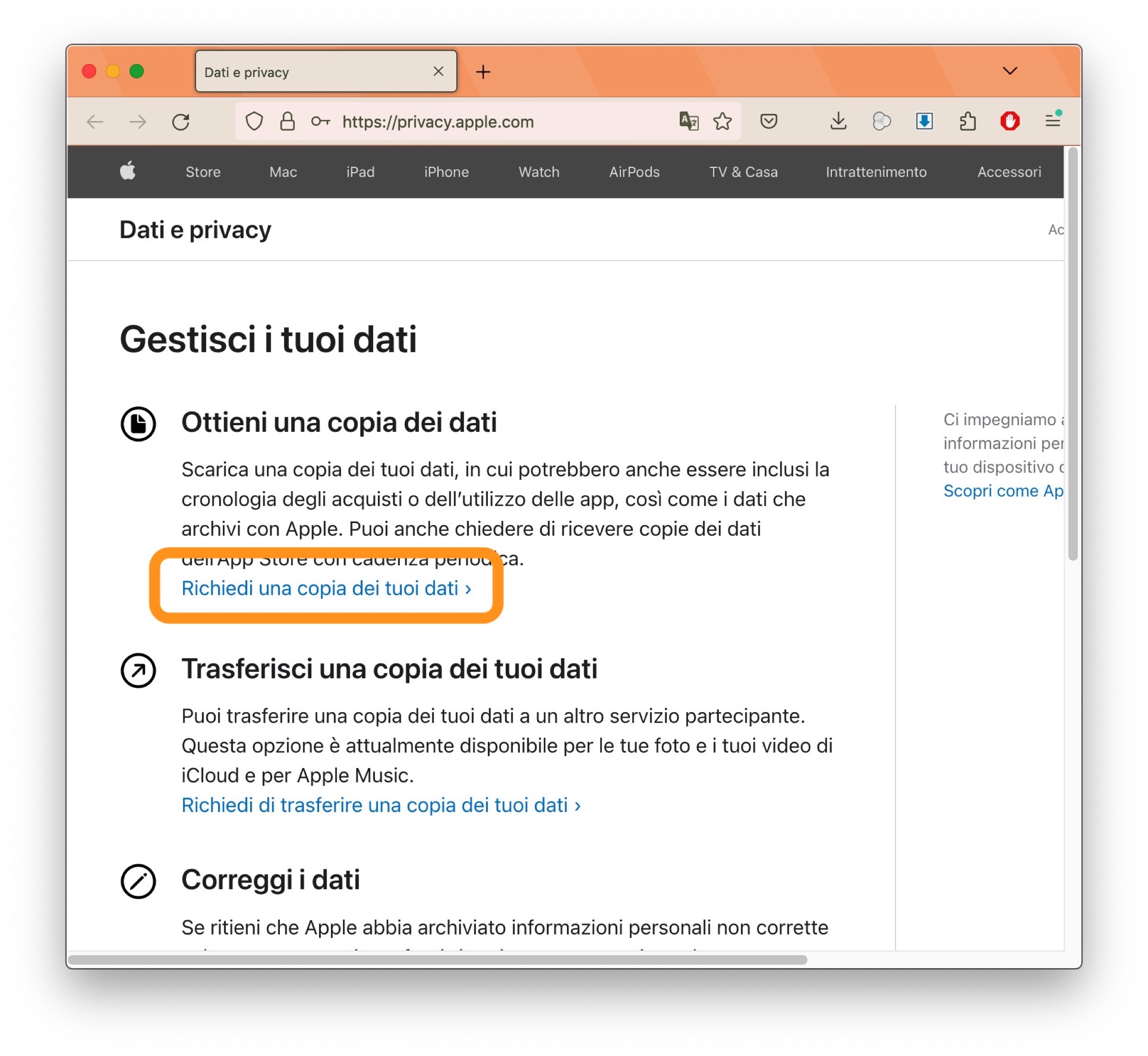Open the Mac navigation menu item
1148x1056 pixels.
[283, 172]
